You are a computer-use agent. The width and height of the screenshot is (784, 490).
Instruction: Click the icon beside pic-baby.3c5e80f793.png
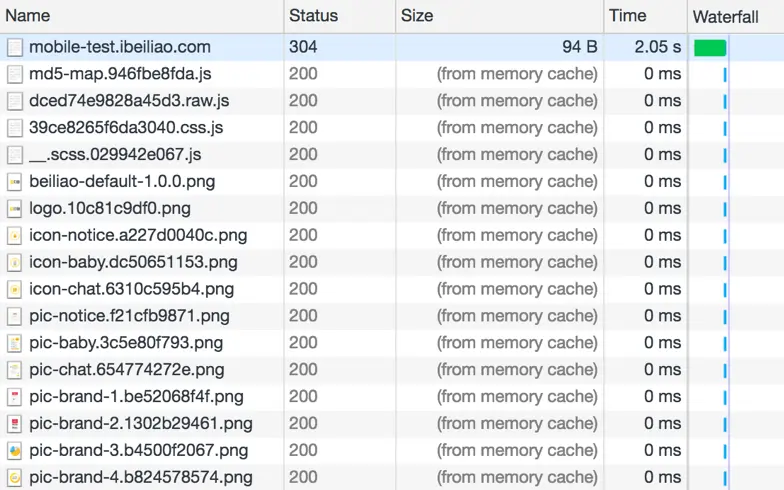14,343
